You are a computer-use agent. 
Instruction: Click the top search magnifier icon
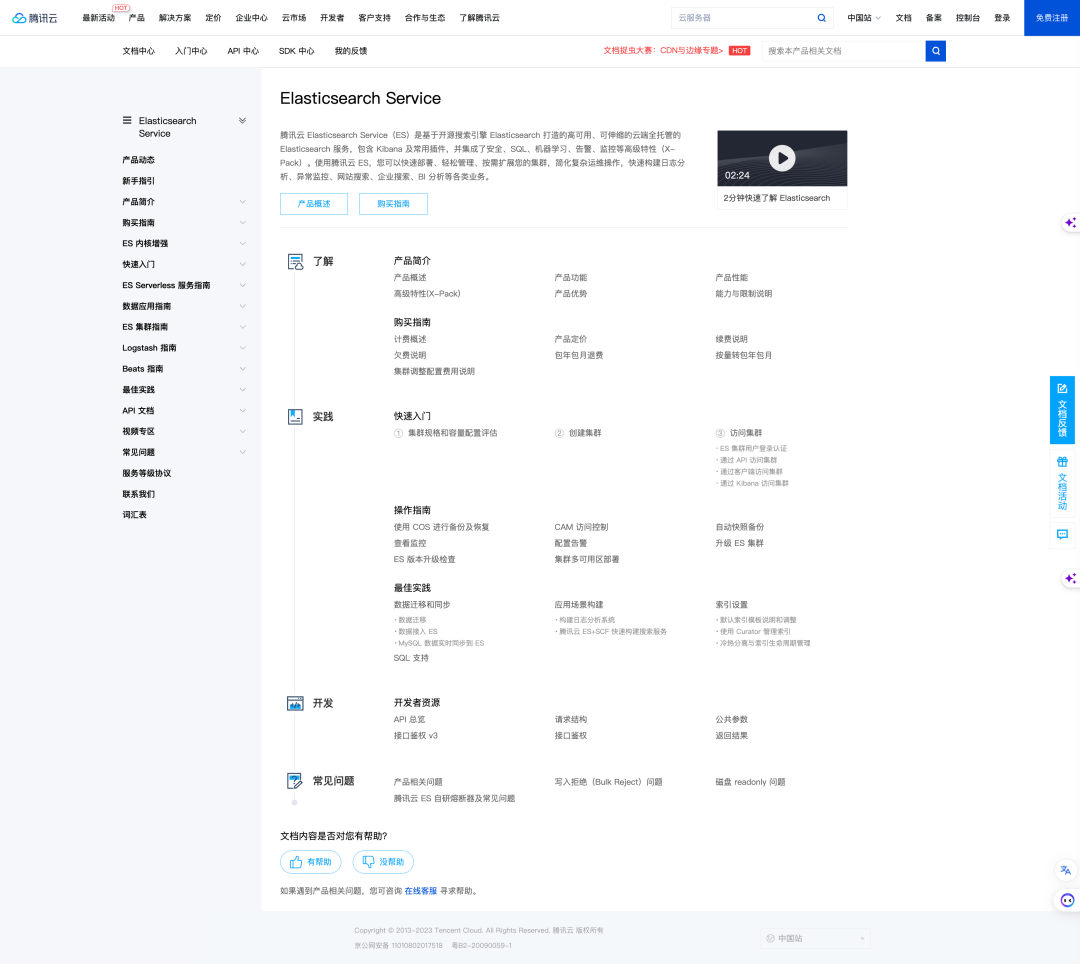click(x=821, y=18)
